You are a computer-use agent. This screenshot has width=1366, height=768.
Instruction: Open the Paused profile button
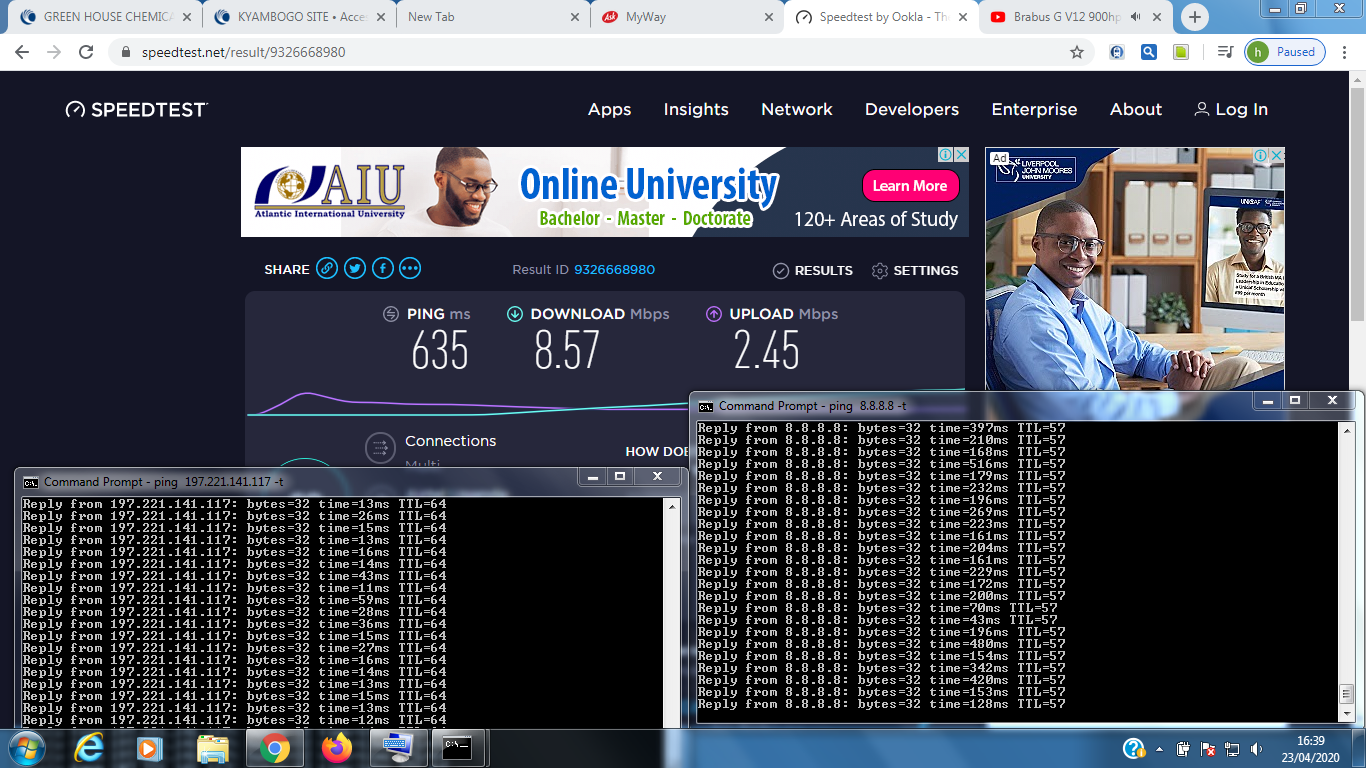click(x=1285, y=52)
